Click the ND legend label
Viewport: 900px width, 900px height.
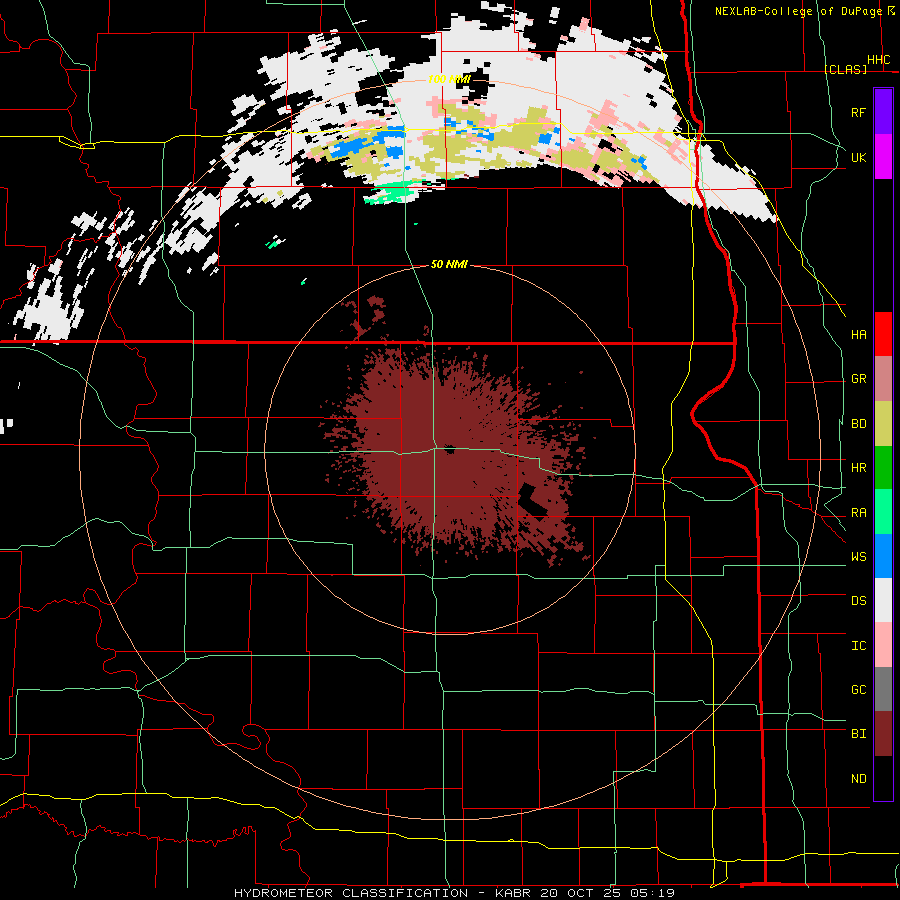pos(858,779)
